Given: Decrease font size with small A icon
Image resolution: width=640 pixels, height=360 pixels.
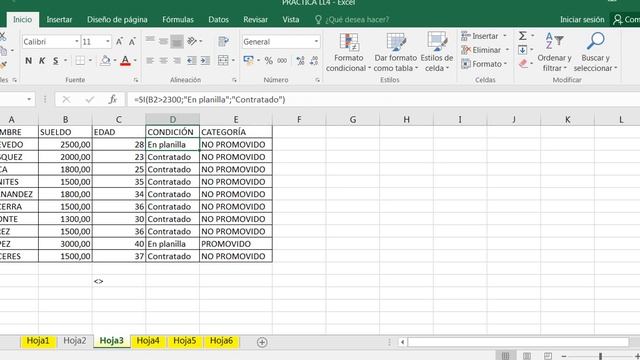Looking at the screenshot, I should point(132,42).
